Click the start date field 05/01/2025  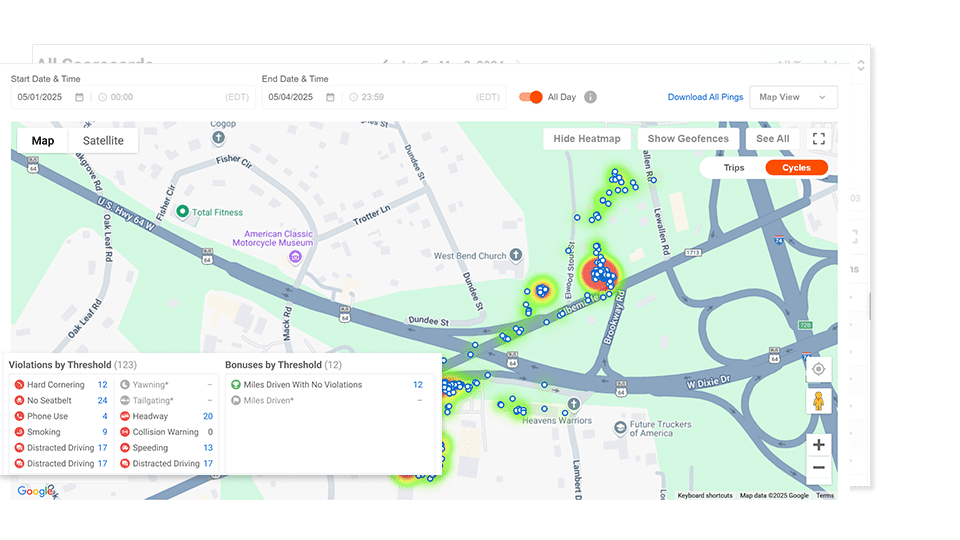point(40,97)
